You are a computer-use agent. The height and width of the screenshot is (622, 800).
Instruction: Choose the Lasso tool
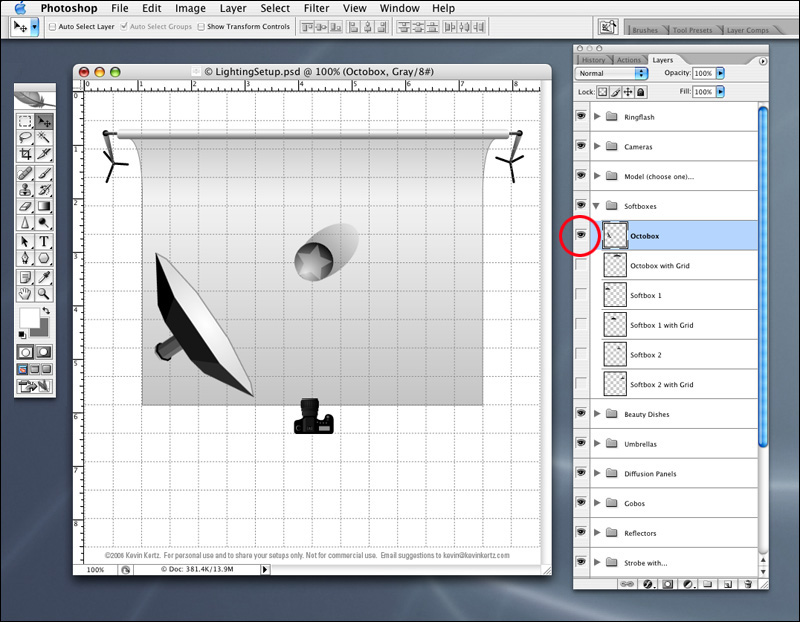pyautogui.click(x=25, y=137)
